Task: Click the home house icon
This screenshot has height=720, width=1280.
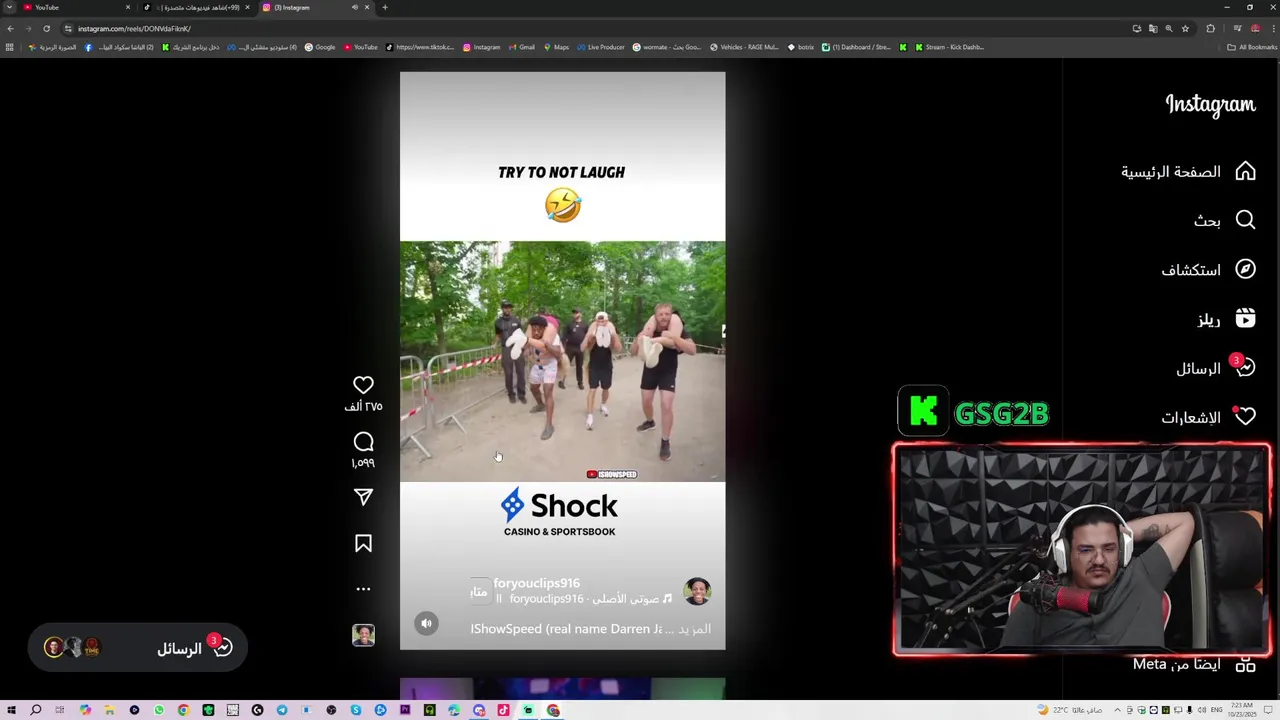Action: coord(1245,171)
